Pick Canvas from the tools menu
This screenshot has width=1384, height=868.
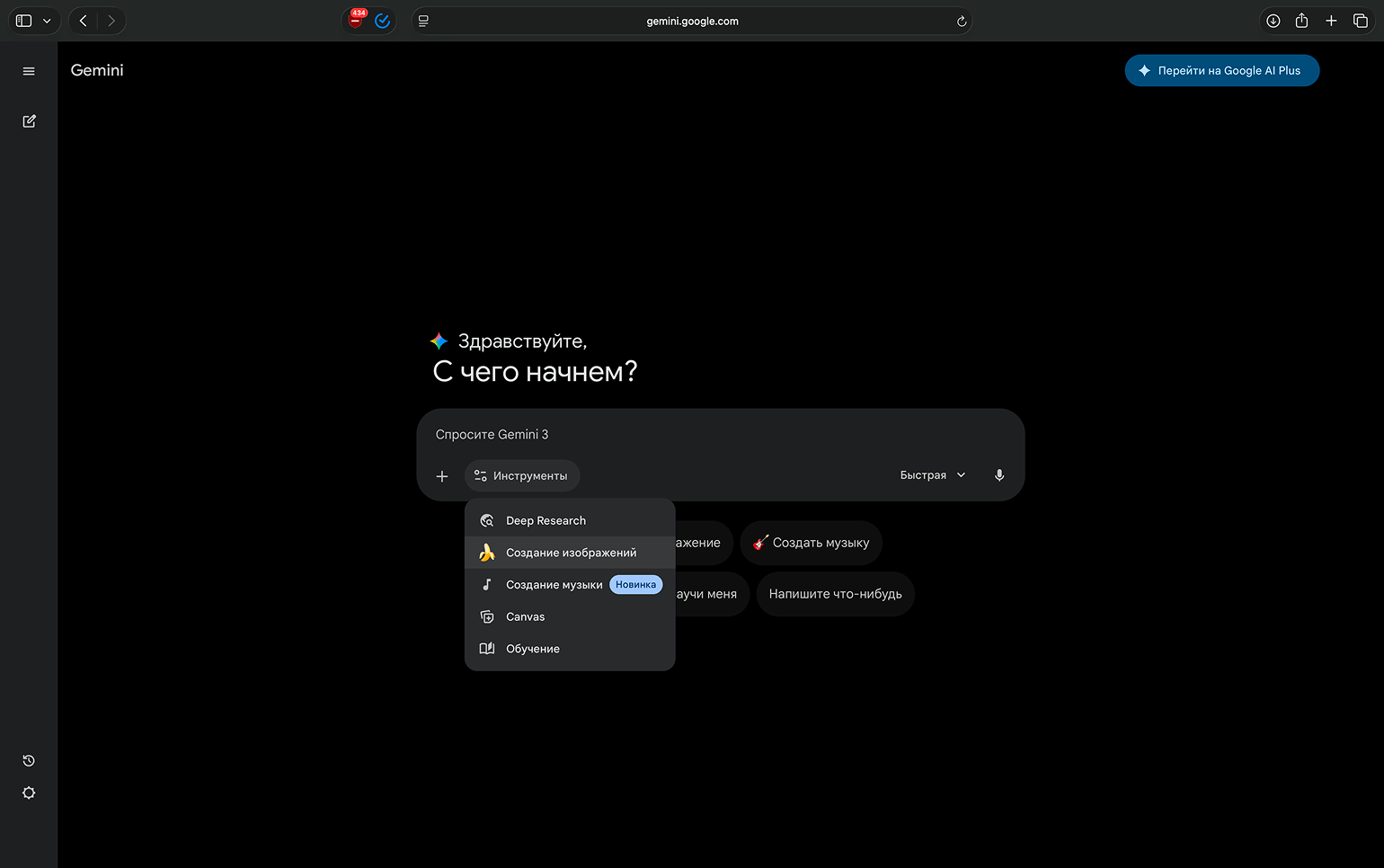click(526, 617)
